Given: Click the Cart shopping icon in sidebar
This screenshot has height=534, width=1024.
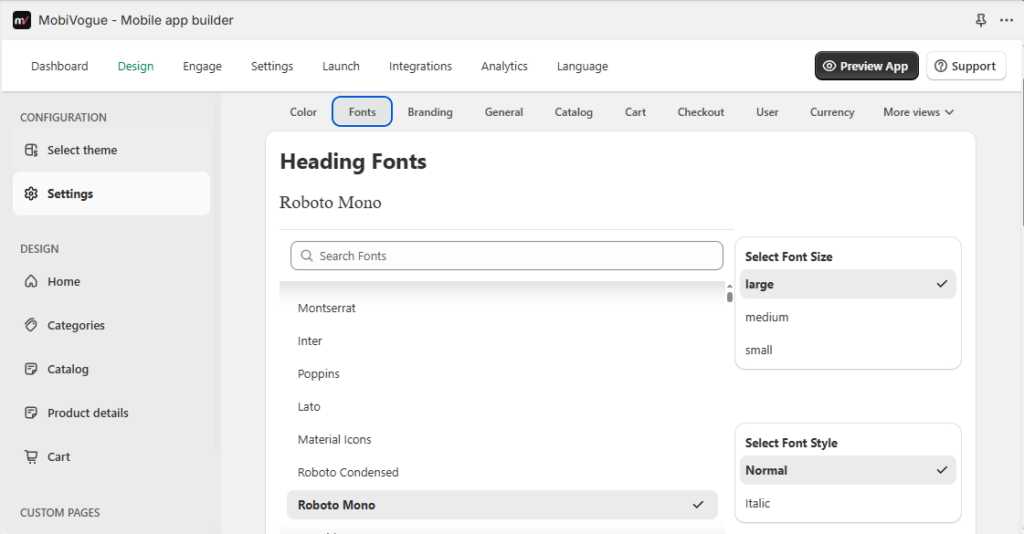Looking at the screenshot, I should tap(31, 456).
